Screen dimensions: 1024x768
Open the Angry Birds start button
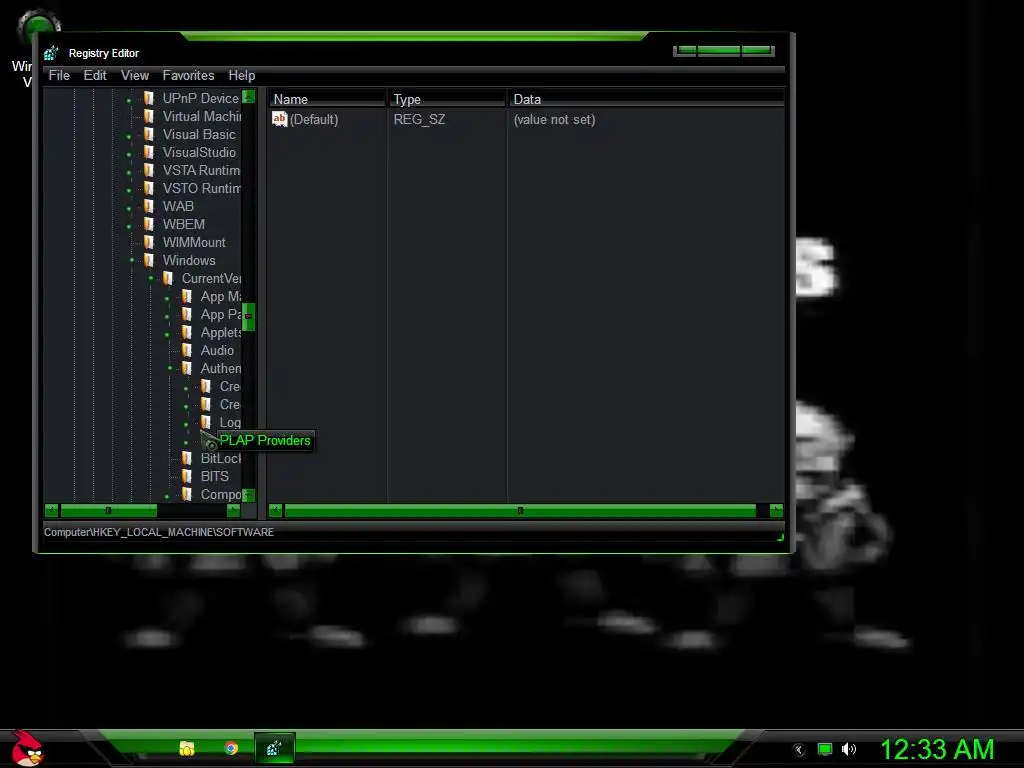[27, 748]
